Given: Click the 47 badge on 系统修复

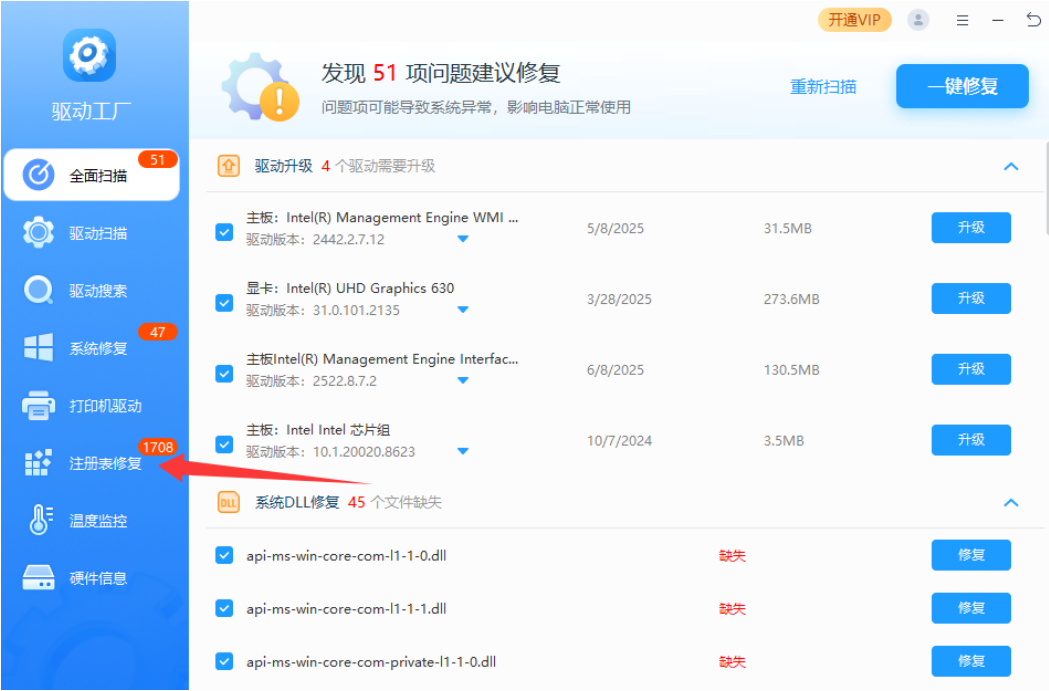Looking at the screenshot, I should click(x=158, y=332).
